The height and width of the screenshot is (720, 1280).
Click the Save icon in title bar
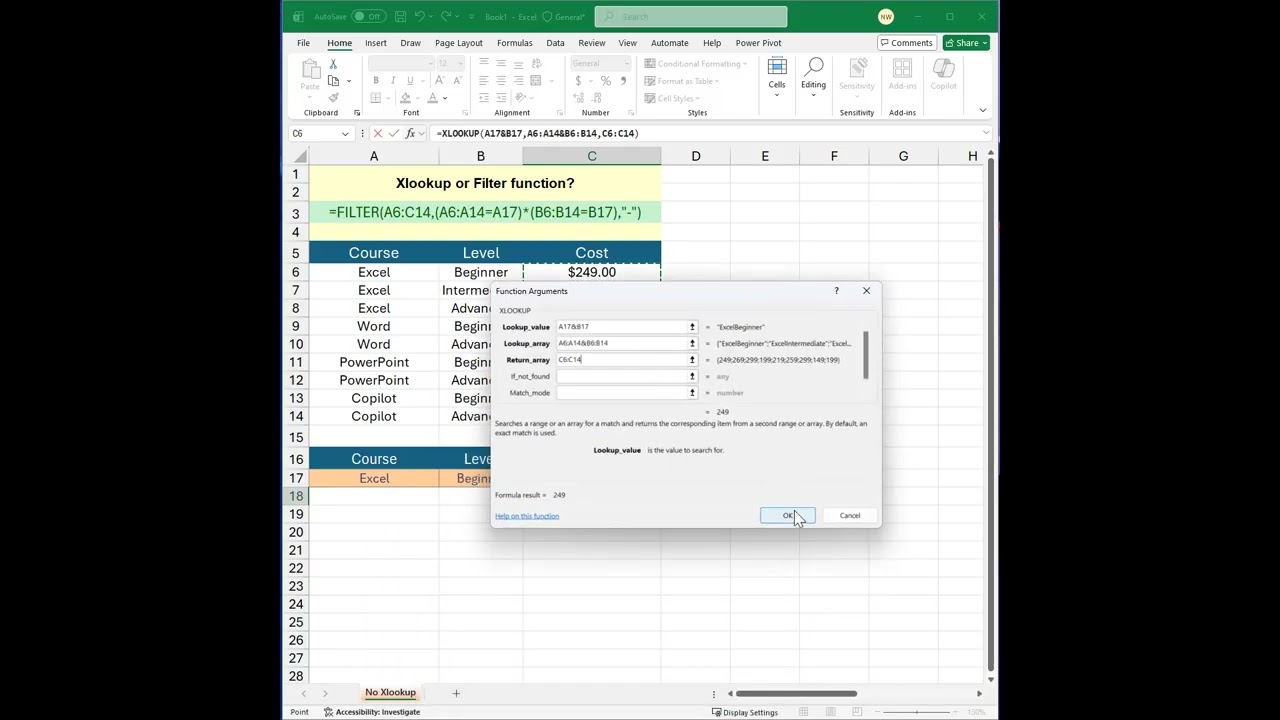[400, 17]
